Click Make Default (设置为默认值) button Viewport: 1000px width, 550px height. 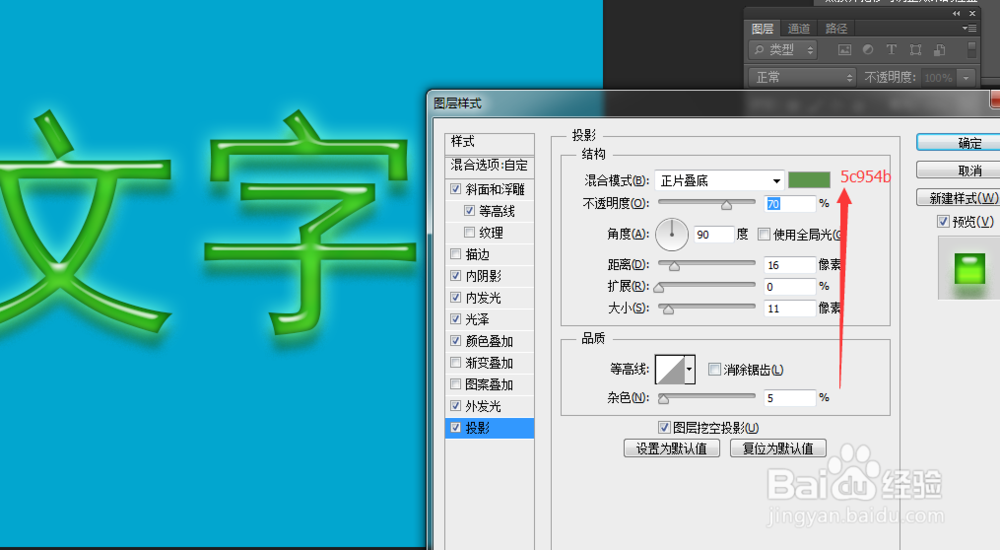pos(672,449)
